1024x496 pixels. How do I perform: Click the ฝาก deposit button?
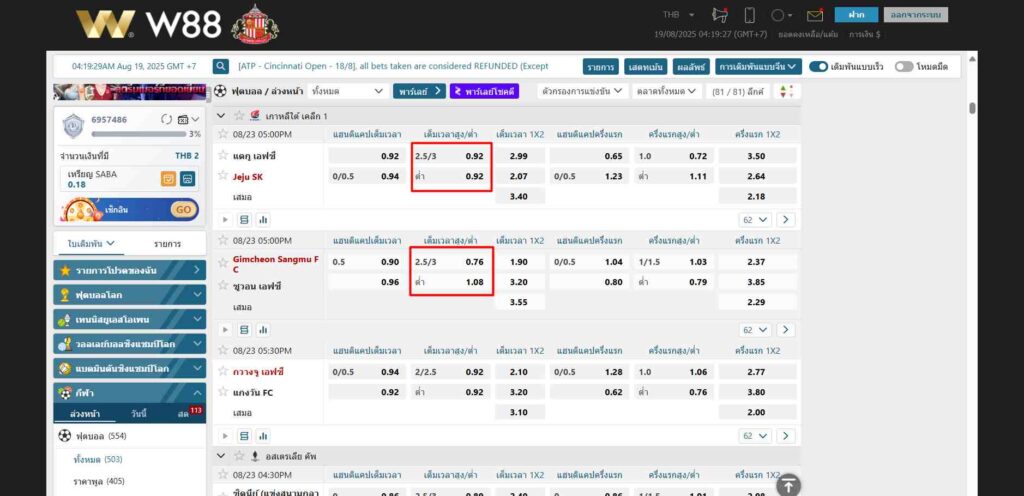(x=856, y=14)
